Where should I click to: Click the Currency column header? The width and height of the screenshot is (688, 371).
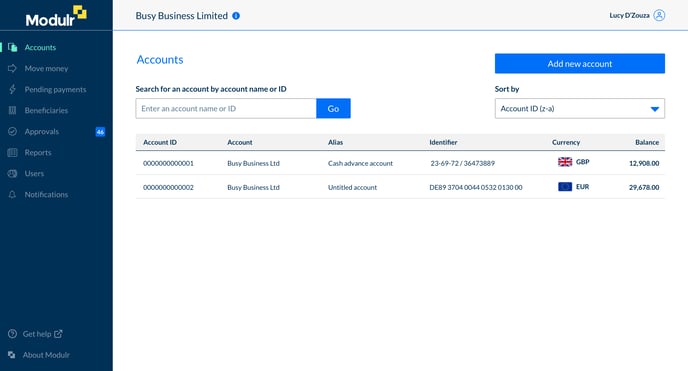coord(566,143)
